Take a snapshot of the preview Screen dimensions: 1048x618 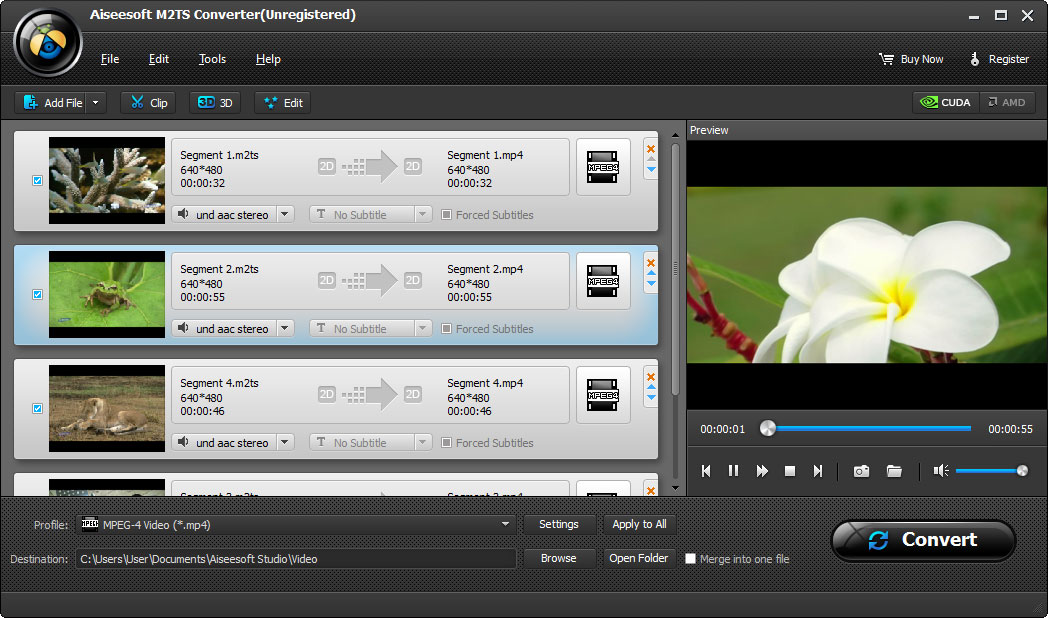point(862,471)
